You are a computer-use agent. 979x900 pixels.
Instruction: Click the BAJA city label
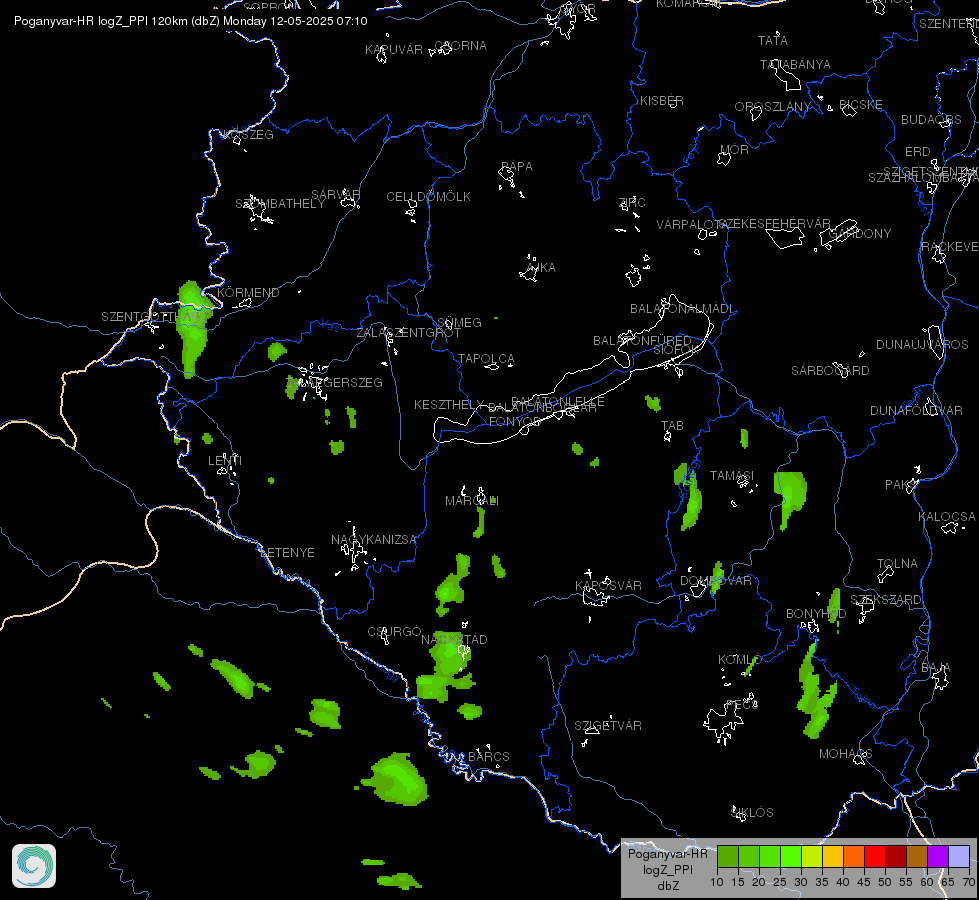(936, 668)
